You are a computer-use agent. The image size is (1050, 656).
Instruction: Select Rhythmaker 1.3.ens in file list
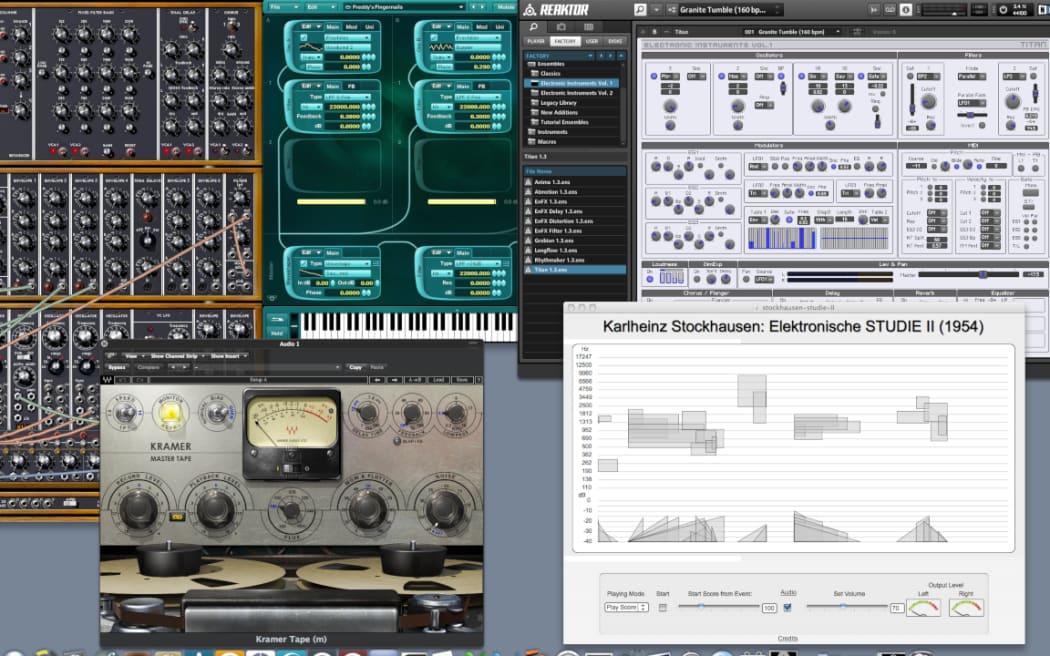[575, 260]
